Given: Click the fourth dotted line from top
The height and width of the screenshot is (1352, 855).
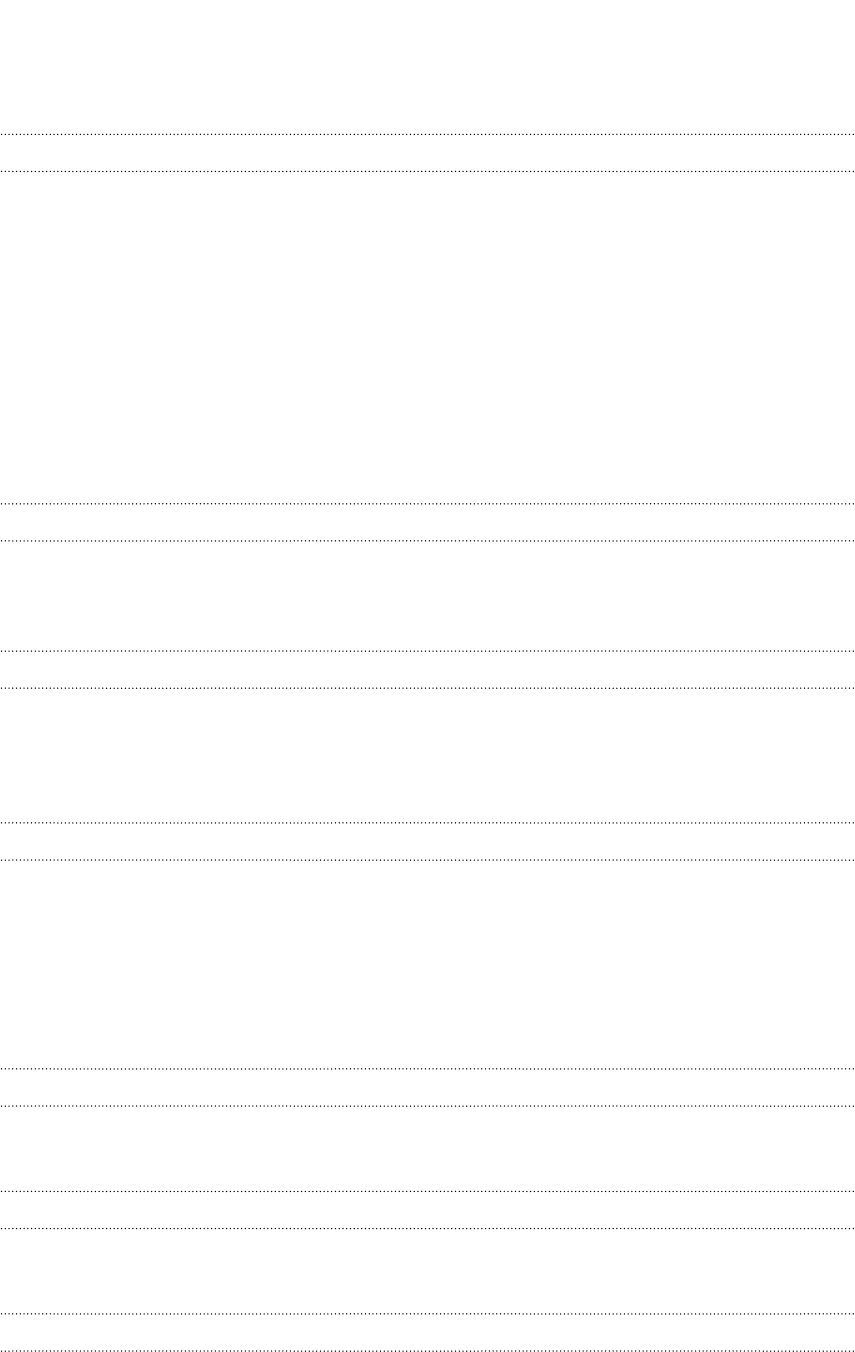Looking at the screenshot, I should [427, 541].
